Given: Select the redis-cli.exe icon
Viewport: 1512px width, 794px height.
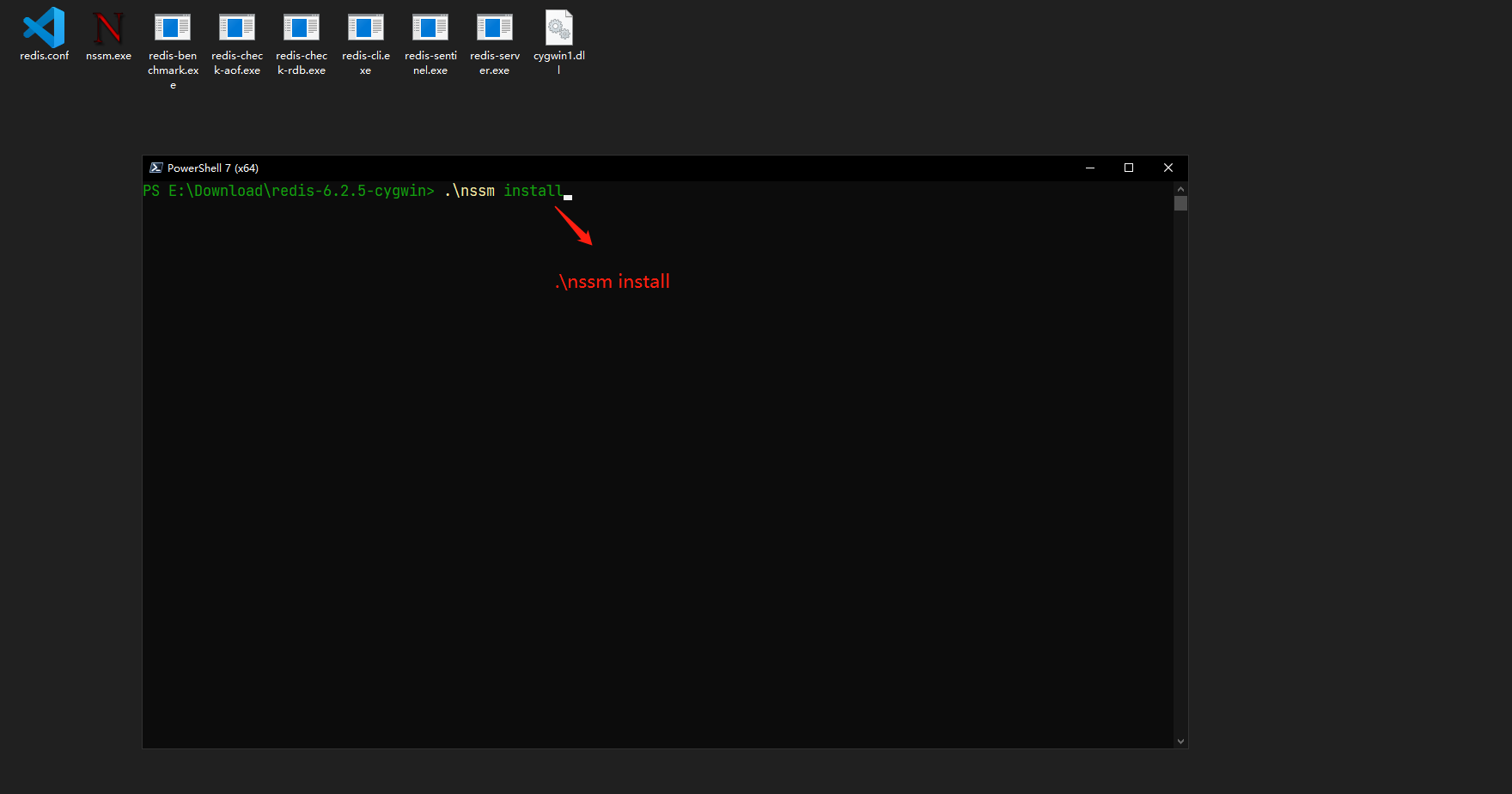Looking at the screenshot, I should click(x=366, y=27).
